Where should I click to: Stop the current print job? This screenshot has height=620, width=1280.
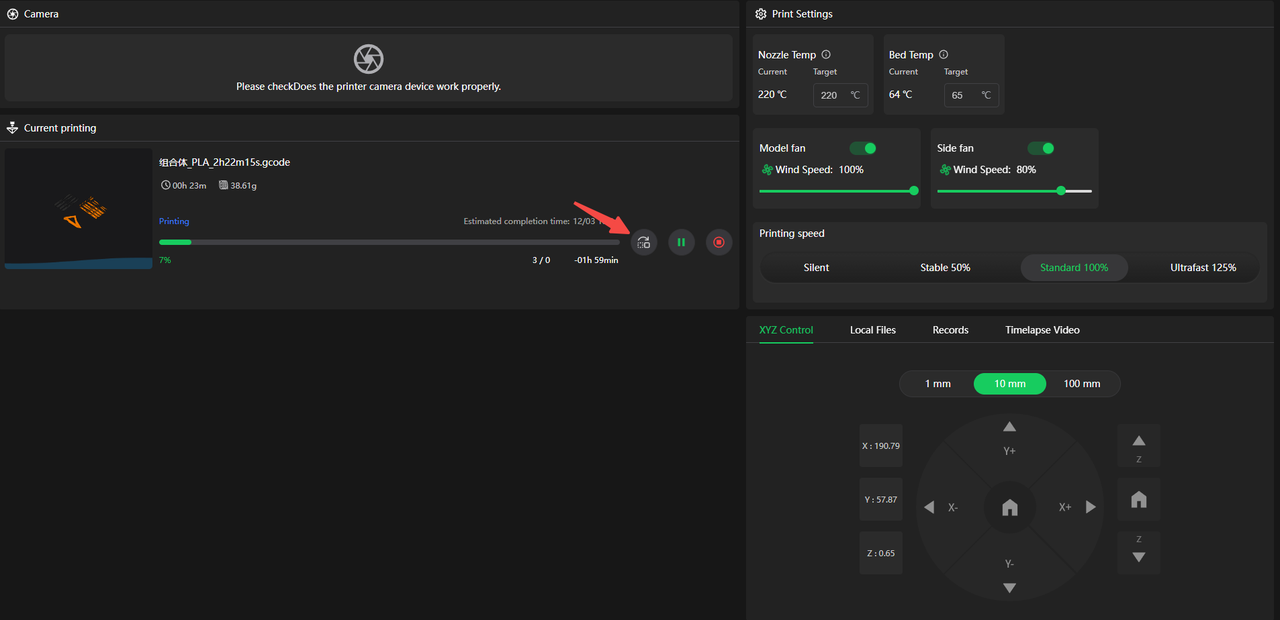coord(719,242)
